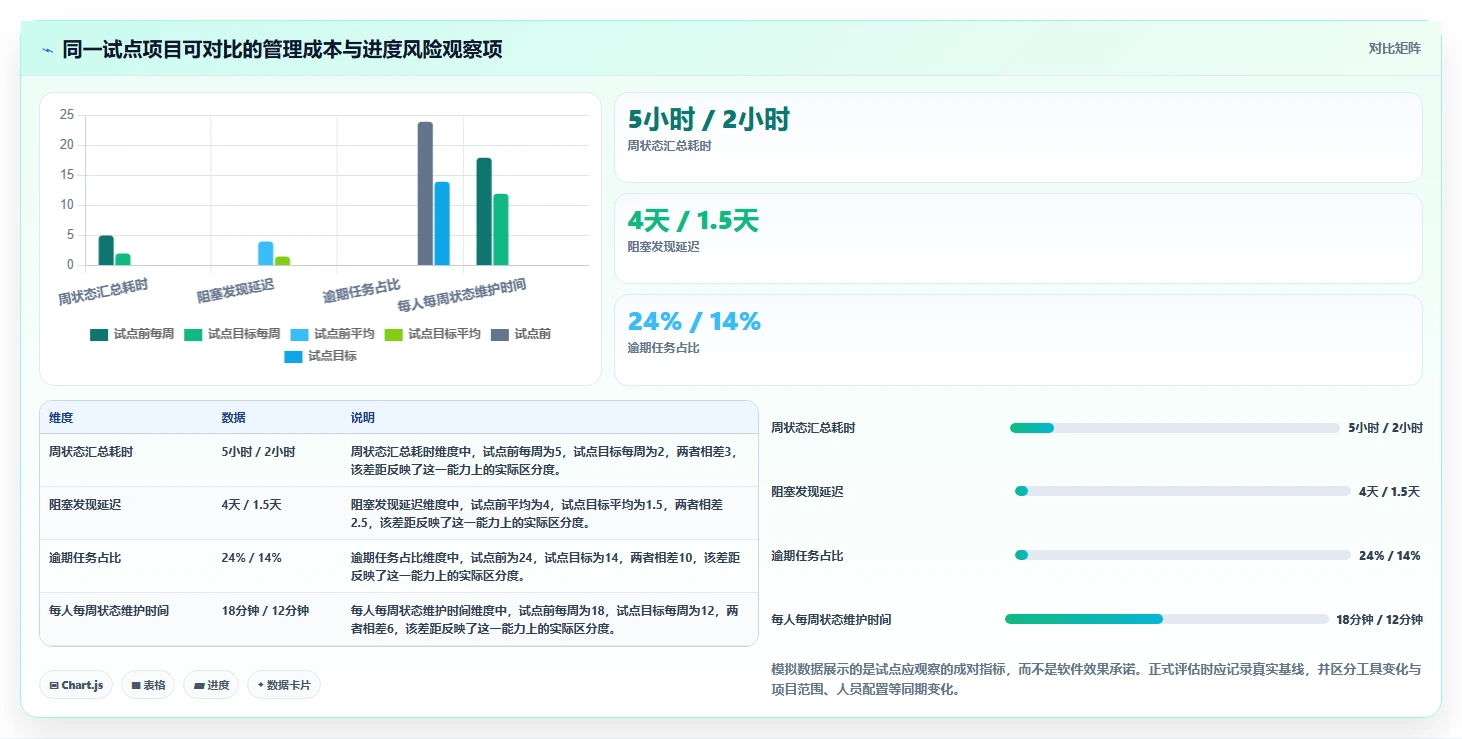Click the 对比矩阵 label in header
This screenshot has height=739, width=1462.
click(x=1395, y=48)
